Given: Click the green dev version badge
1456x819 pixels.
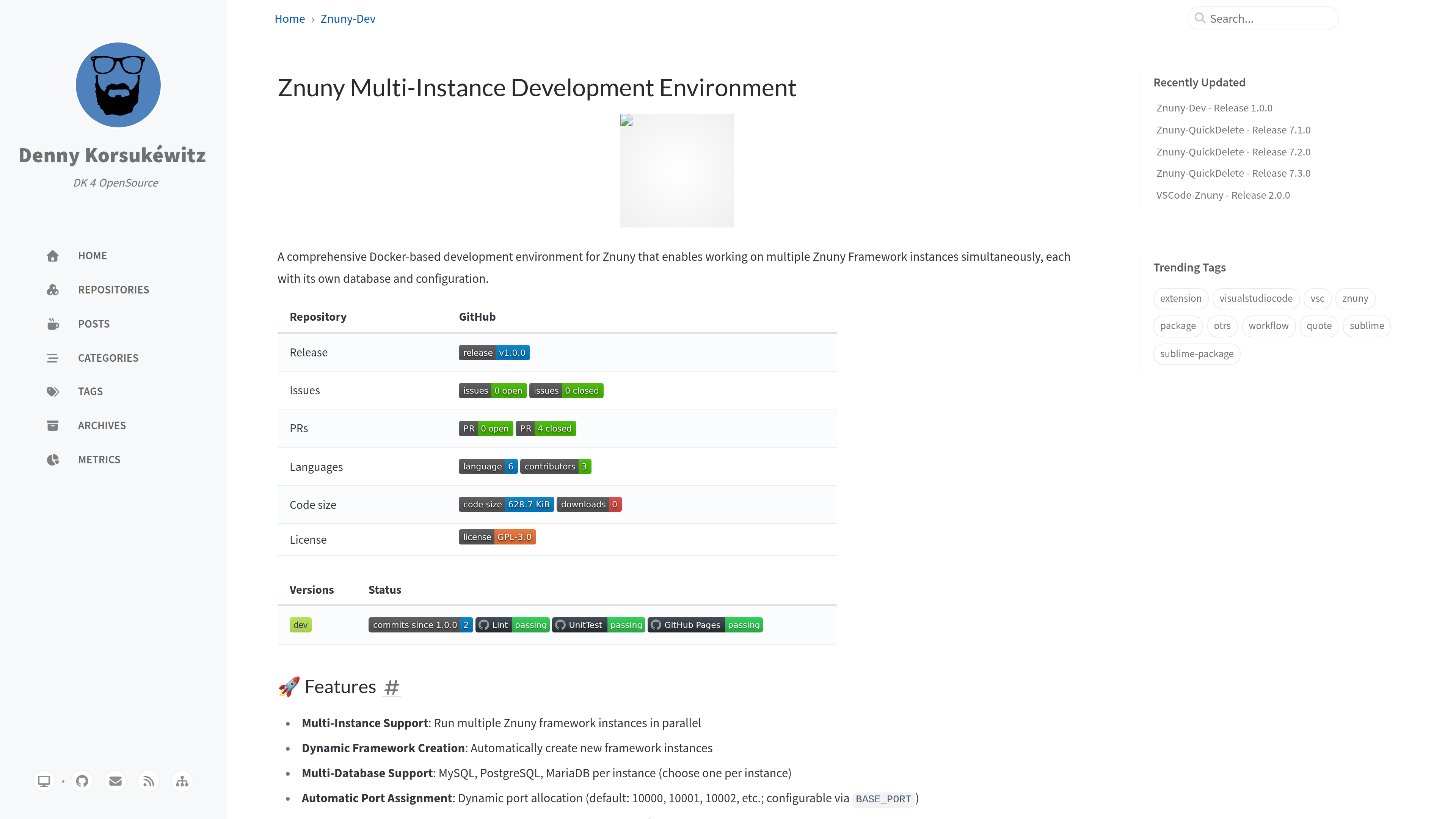Looking at the screenshot, I should (300, 624).
